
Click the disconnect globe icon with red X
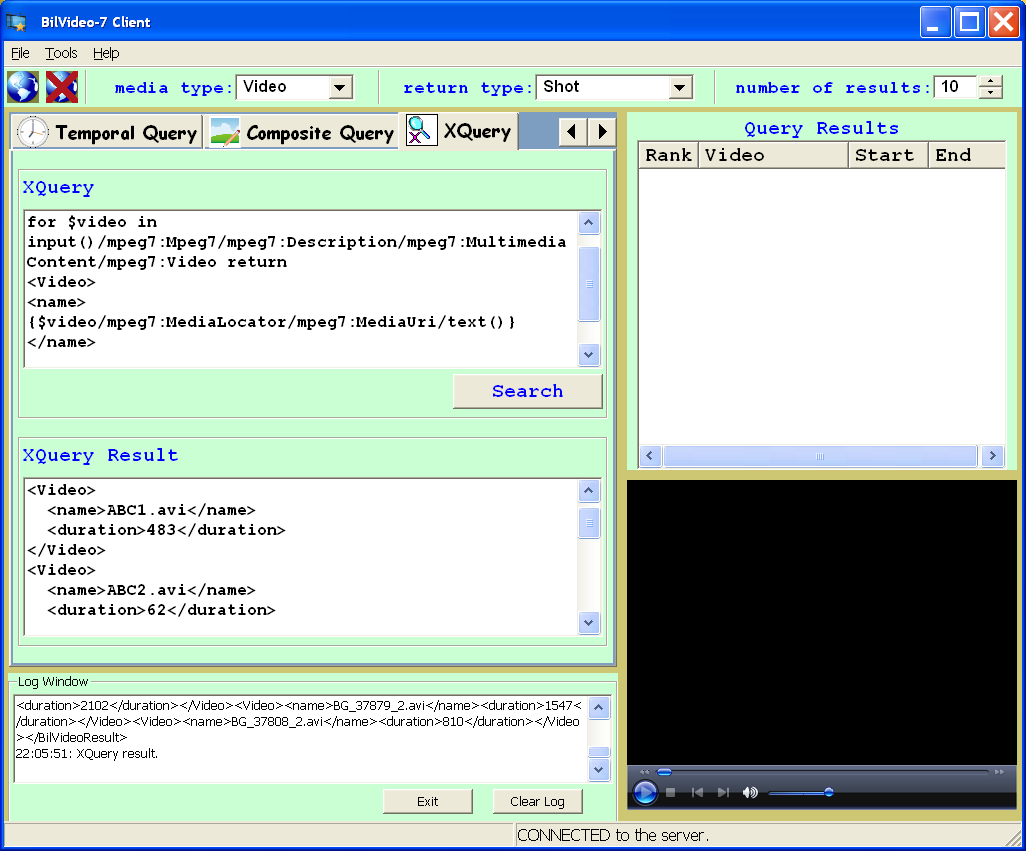point(62,87)
